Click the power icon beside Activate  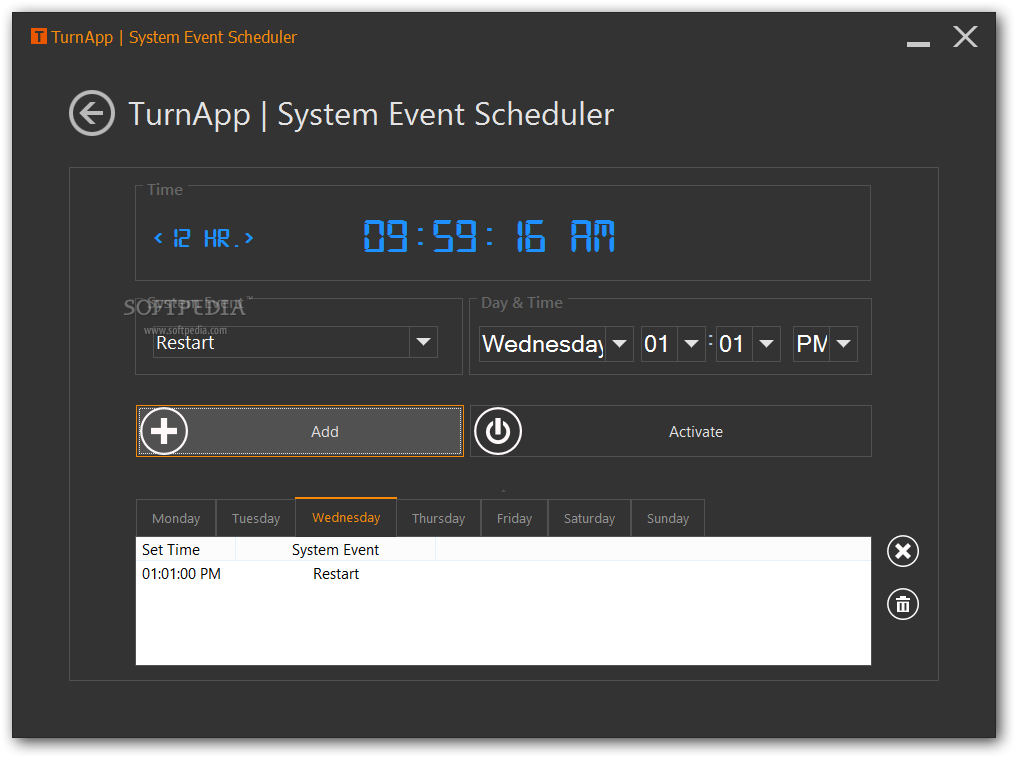point(498,431)
